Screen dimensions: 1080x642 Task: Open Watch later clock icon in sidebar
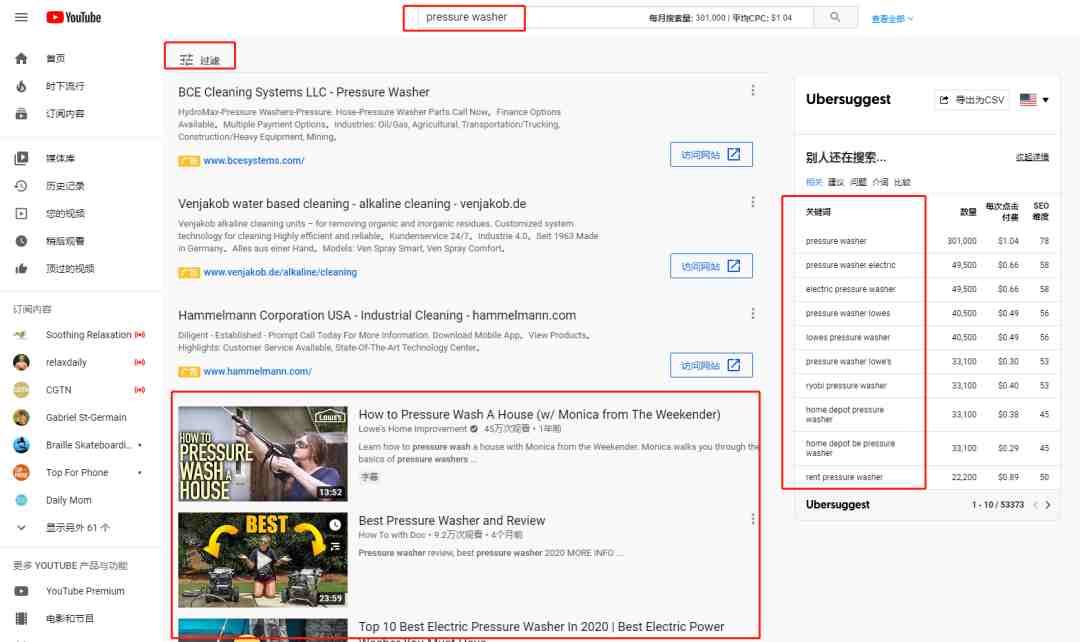(x=21, y=241)
